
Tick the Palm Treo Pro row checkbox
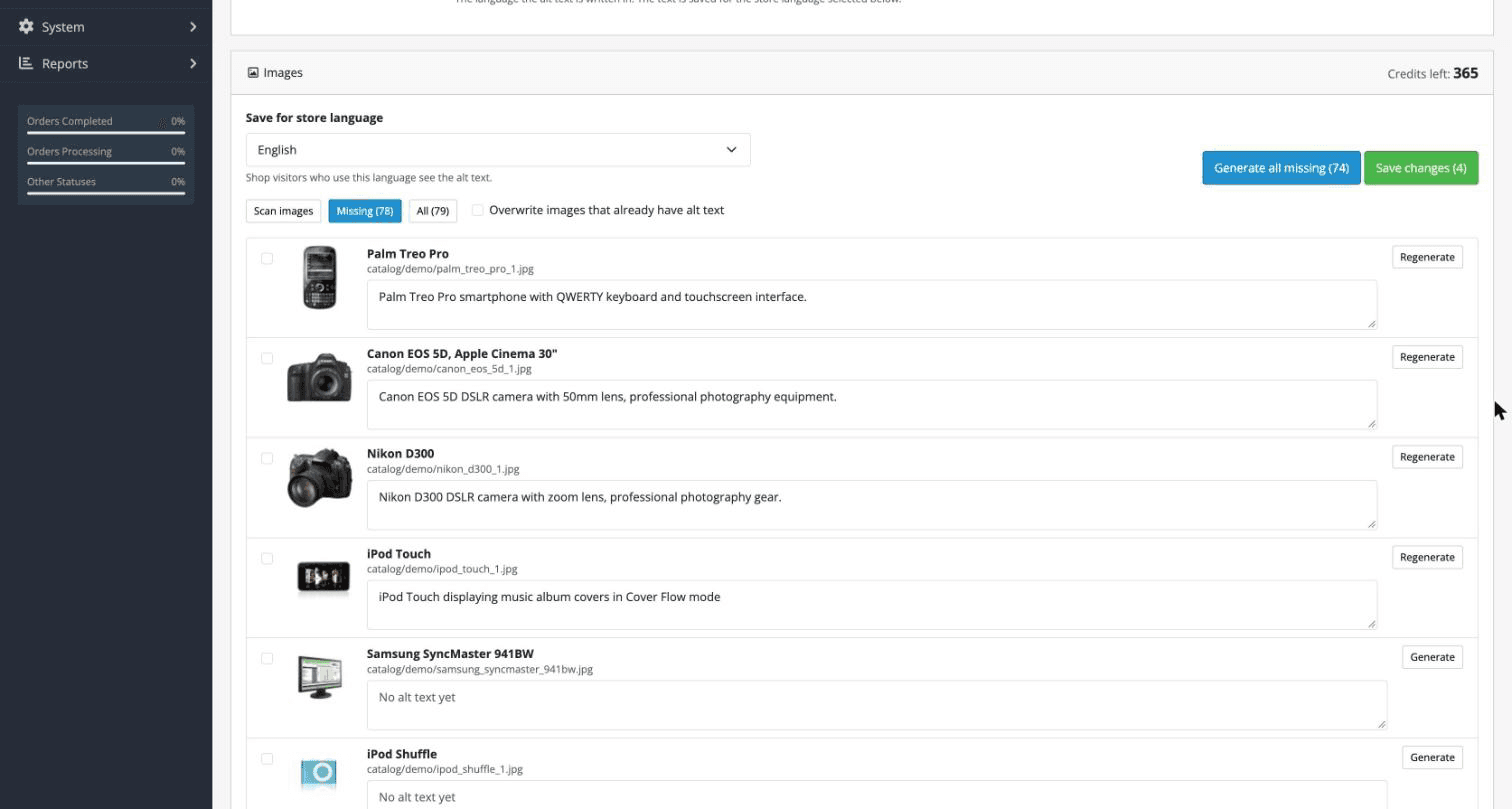click(x=267, y=258)
